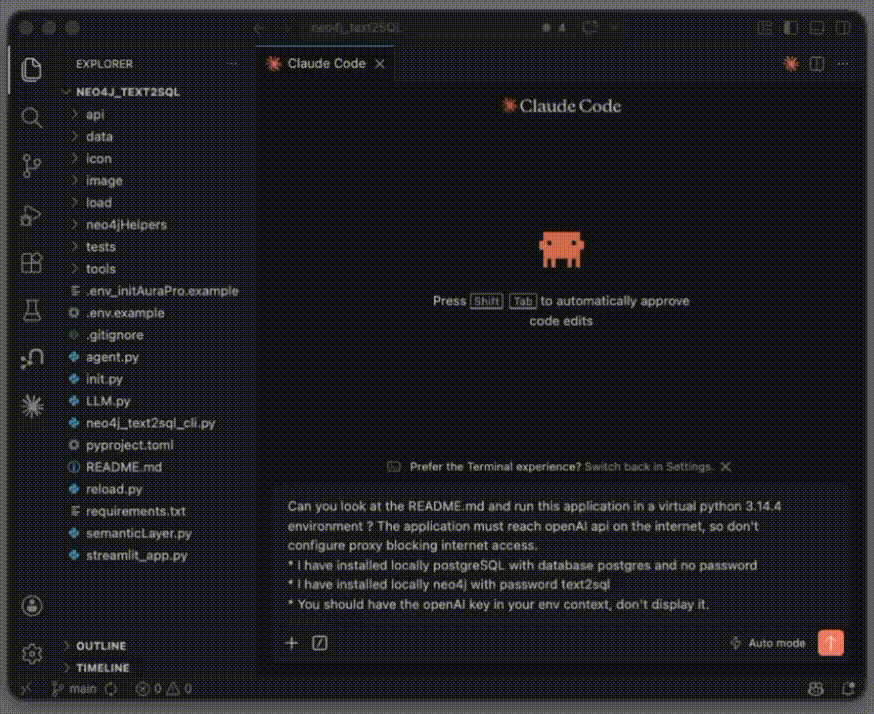The image size is (874, 714).
Task: Open the Explorer view in activity bar
Action: coord(31,69)
